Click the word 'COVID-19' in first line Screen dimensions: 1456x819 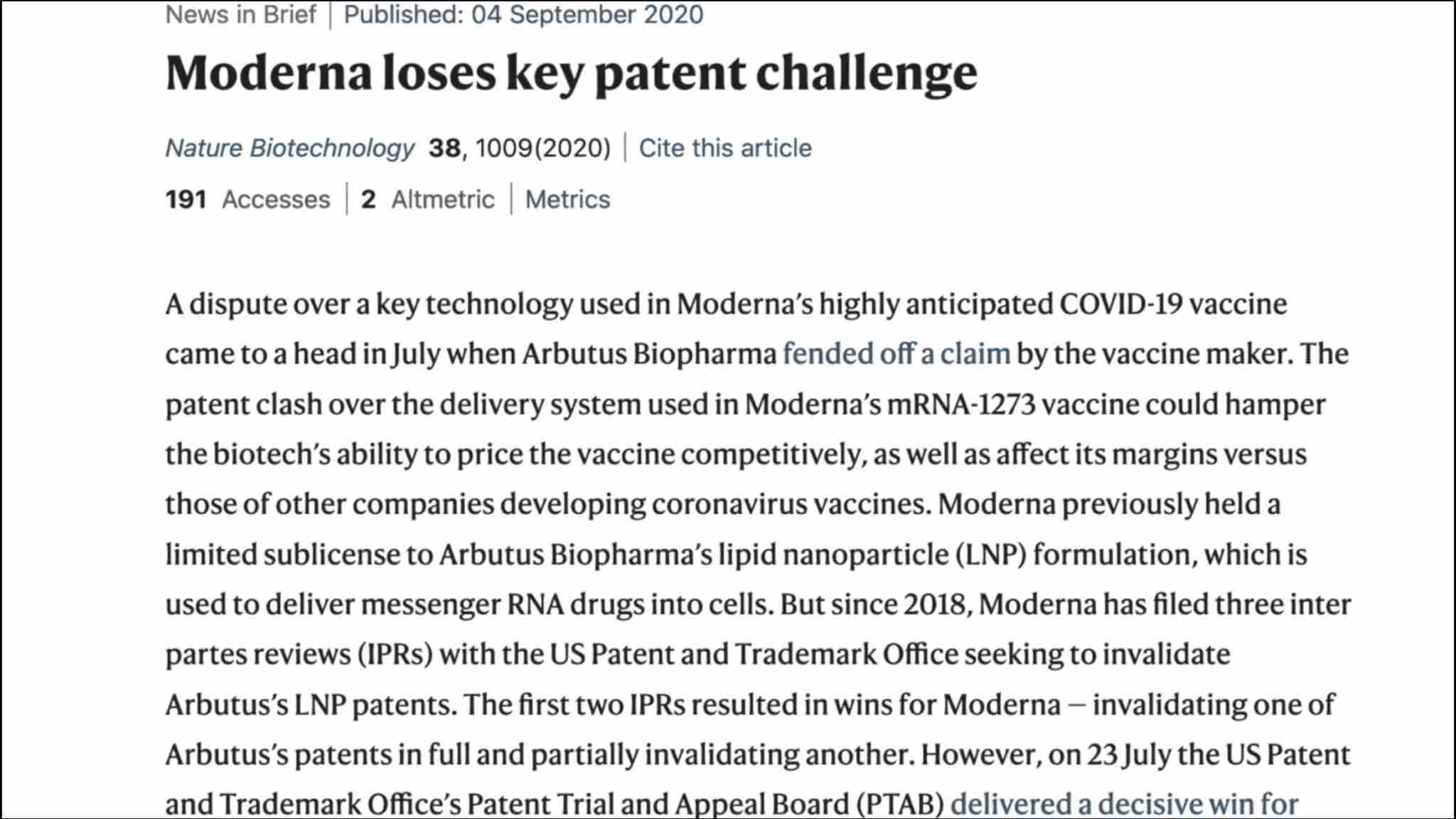click(1120, 304)
